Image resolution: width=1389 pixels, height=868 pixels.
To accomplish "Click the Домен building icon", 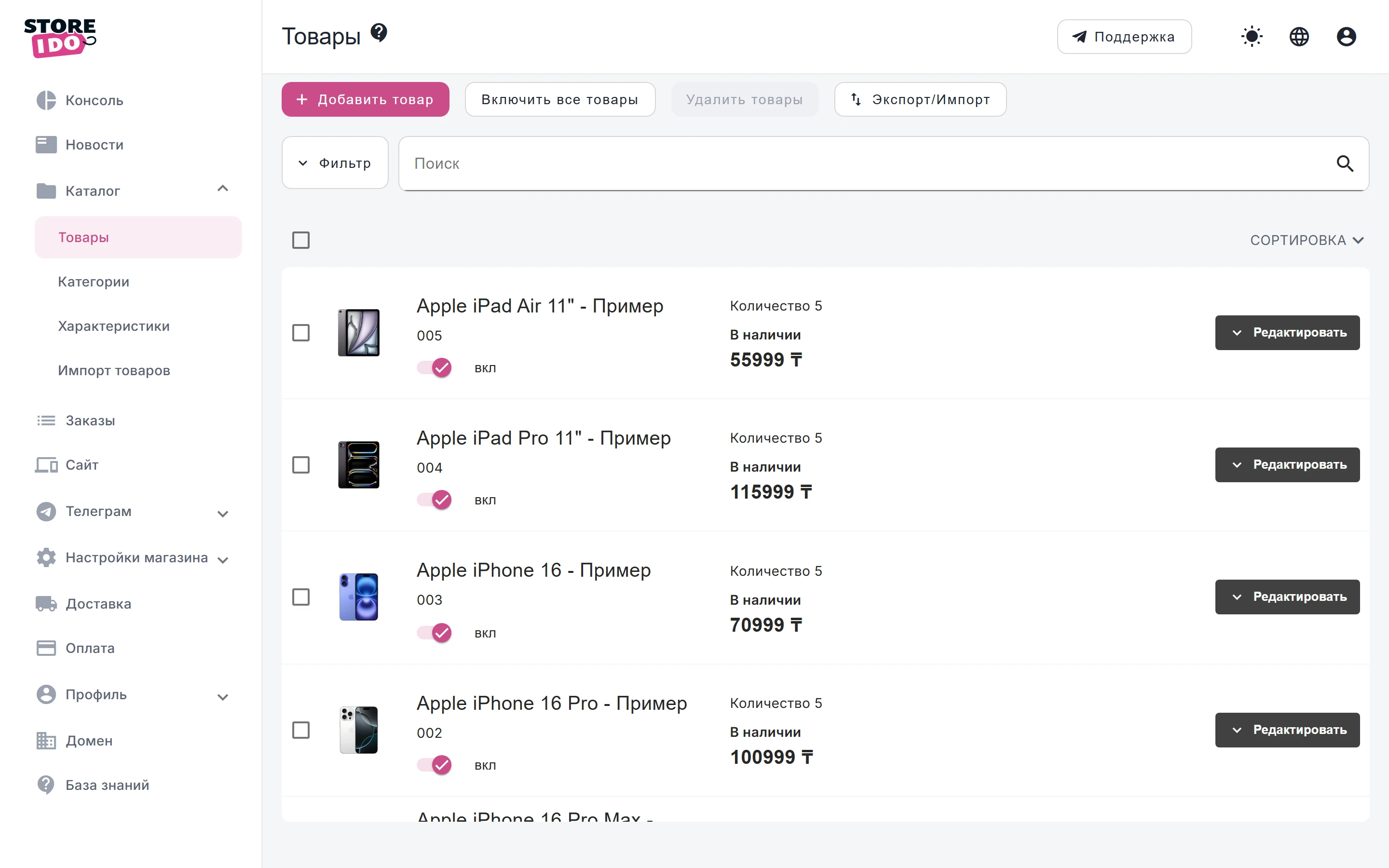I will pos(46,741).
